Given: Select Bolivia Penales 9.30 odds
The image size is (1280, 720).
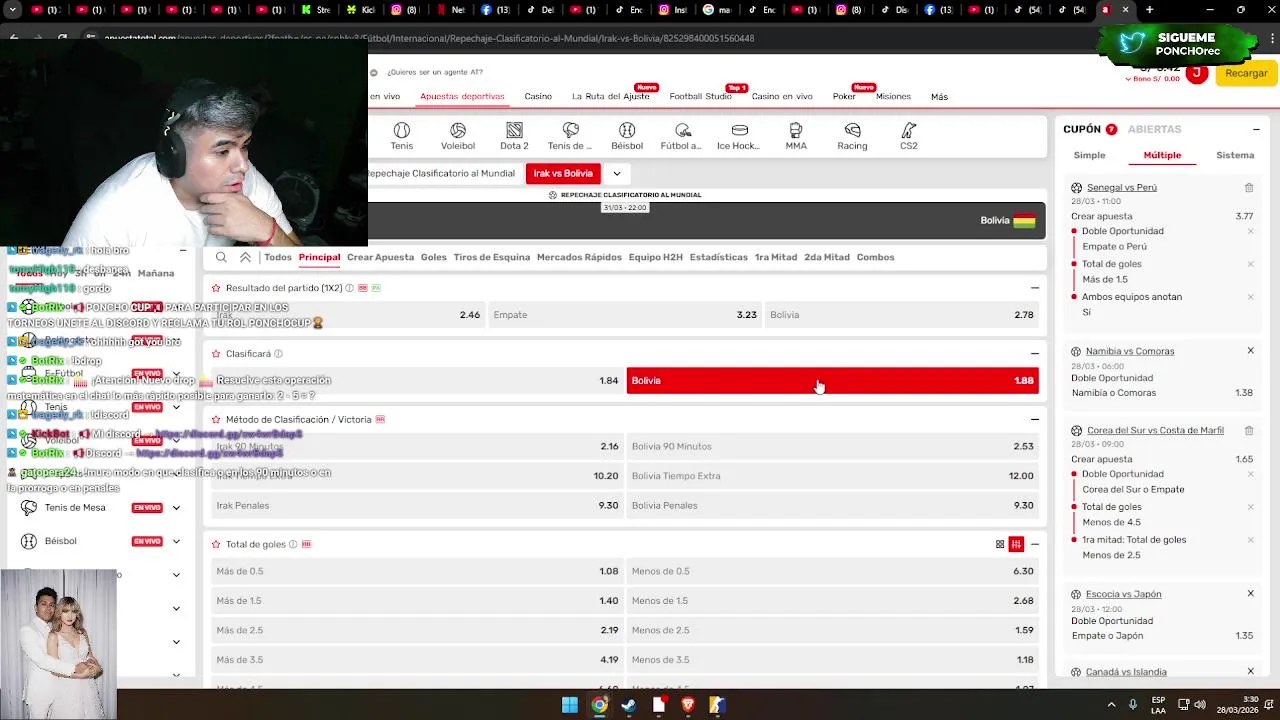Looking at the screenshot, I should [832, 506].
